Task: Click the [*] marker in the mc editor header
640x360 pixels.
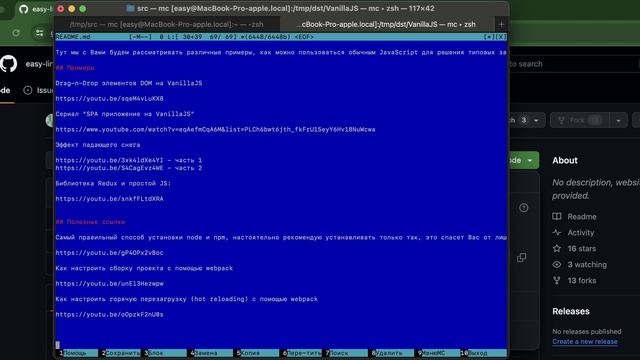Action: point(489,37)
